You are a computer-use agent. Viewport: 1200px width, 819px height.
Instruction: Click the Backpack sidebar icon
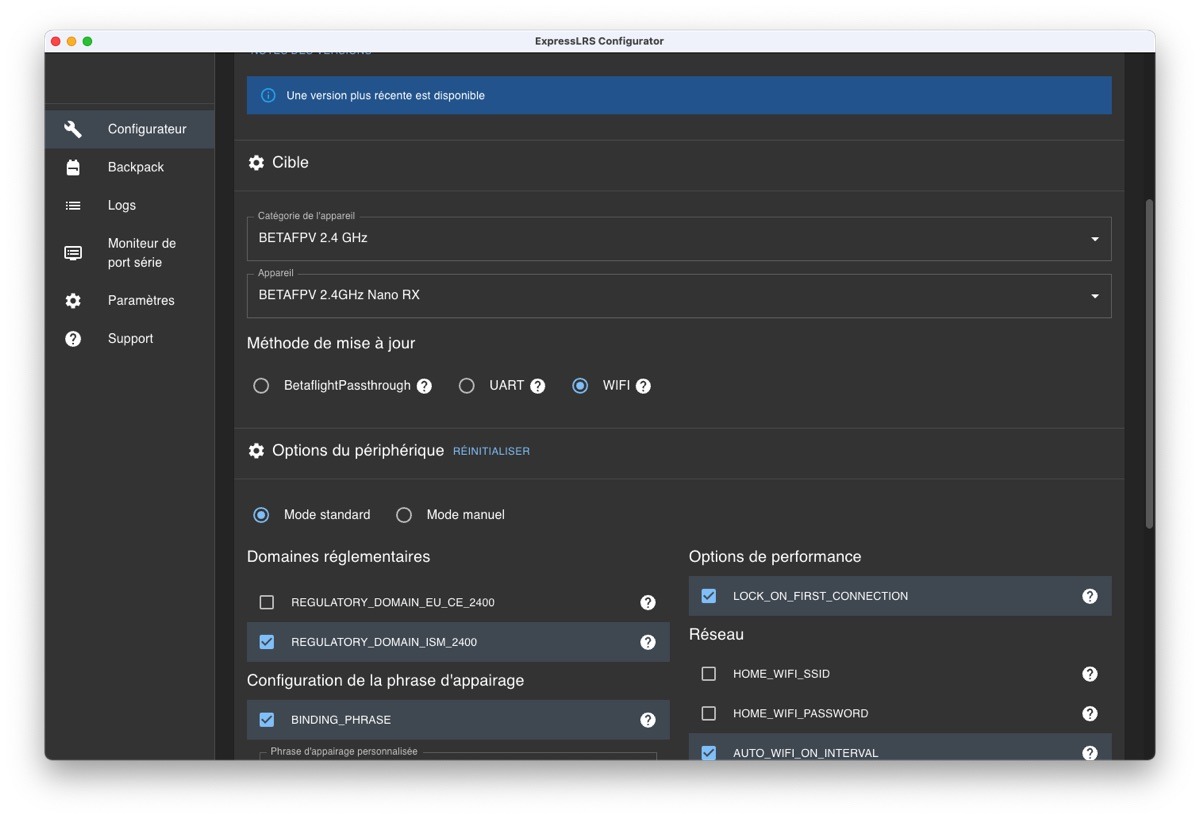click(73, 167)
